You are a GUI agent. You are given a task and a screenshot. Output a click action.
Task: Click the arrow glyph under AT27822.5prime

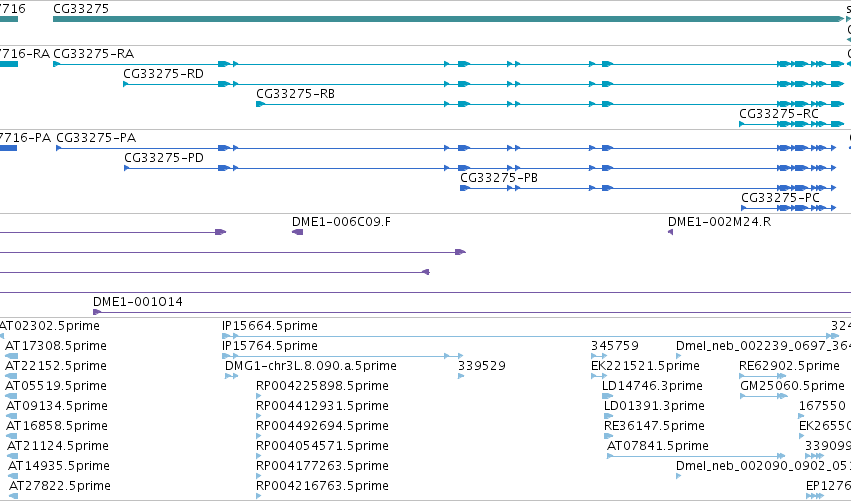(x=14, y=496)
